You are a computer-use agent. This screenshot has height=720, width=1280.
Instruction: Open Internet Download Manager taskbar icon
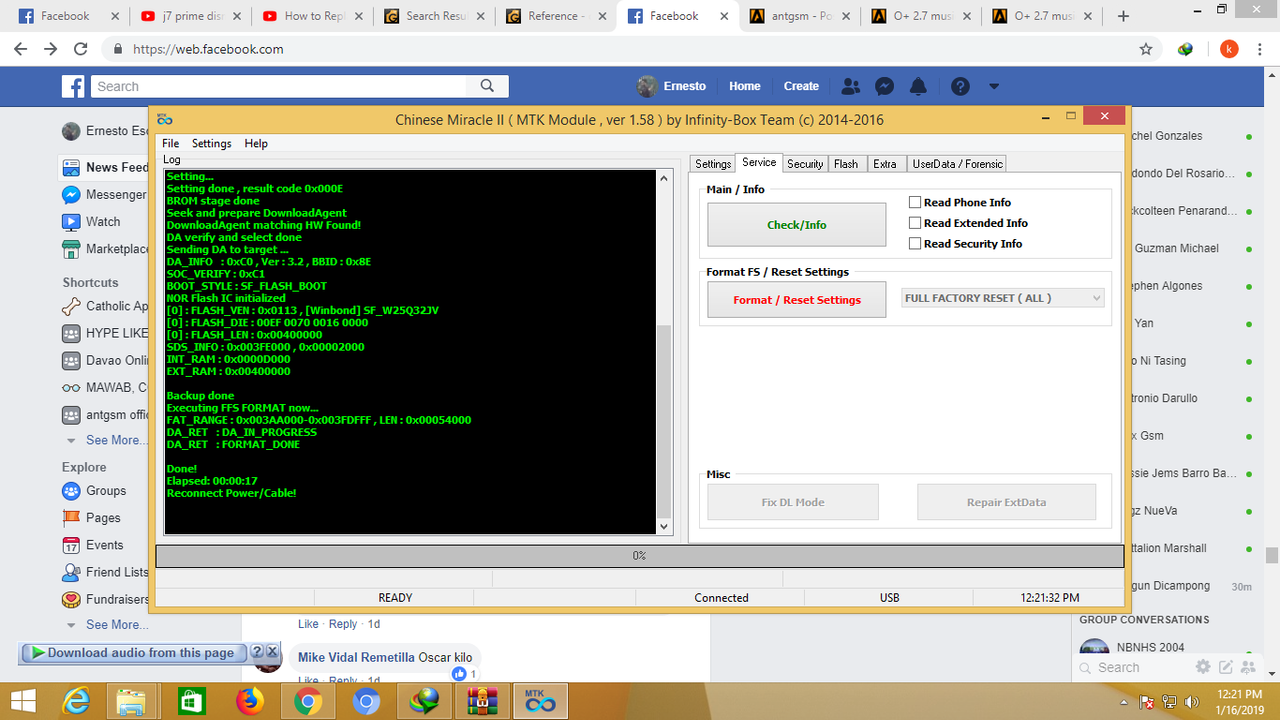(424, 701)
